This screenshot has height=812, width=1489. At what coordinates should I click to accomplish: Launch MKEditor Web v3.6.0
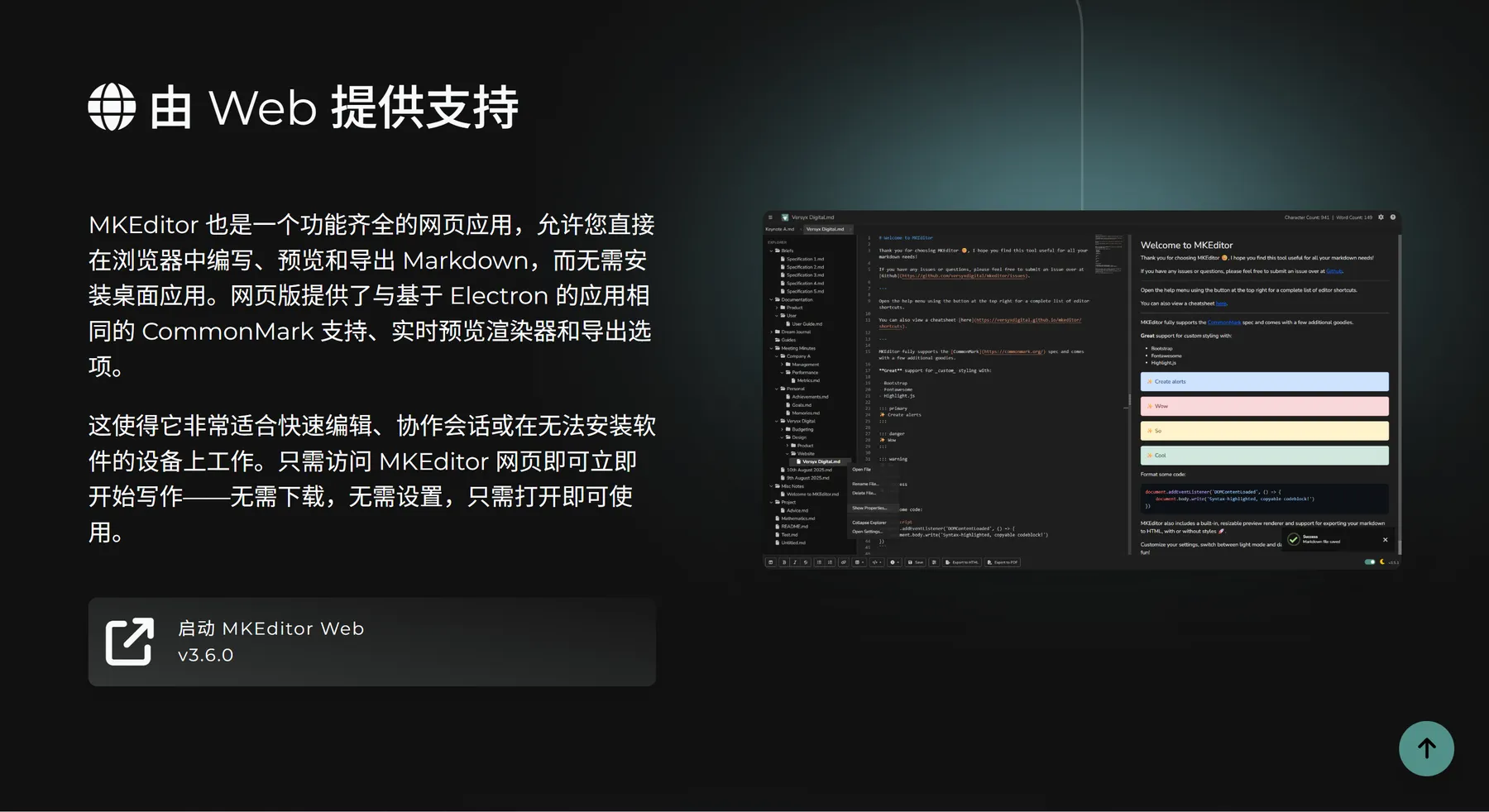point(371,642)
